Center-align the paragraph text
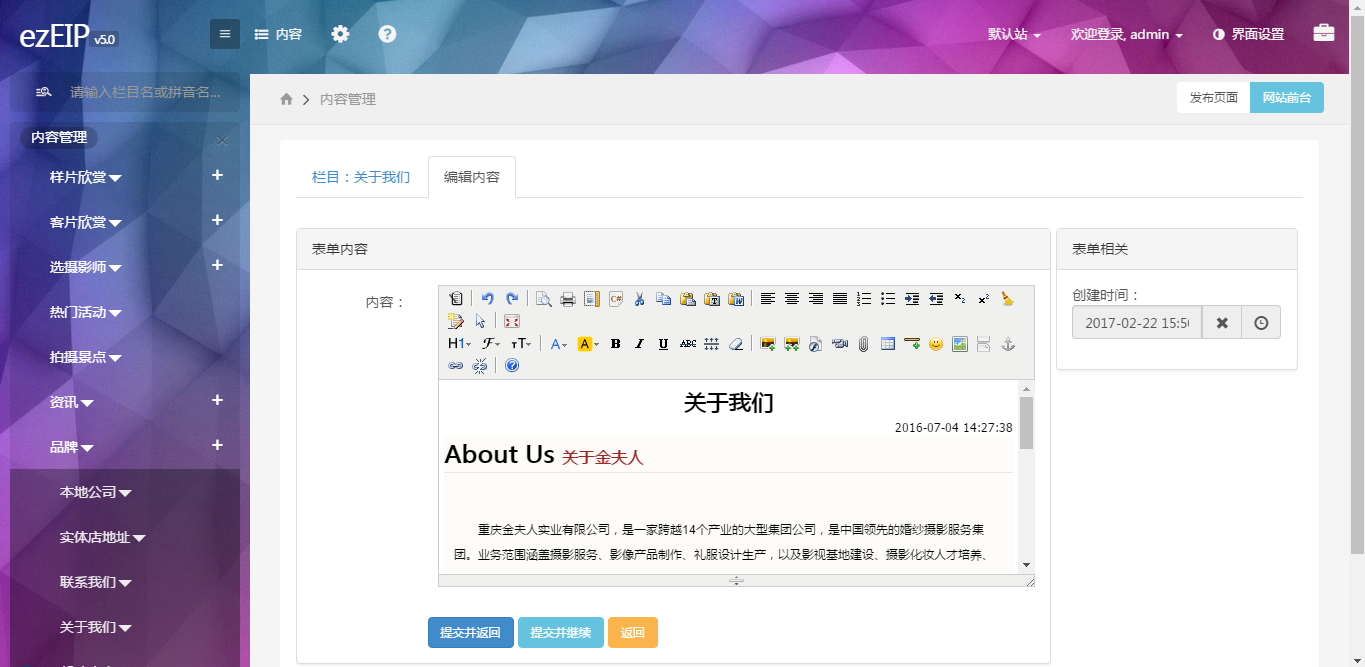This screenshot has height=667, width=1365. click(792, 298)
